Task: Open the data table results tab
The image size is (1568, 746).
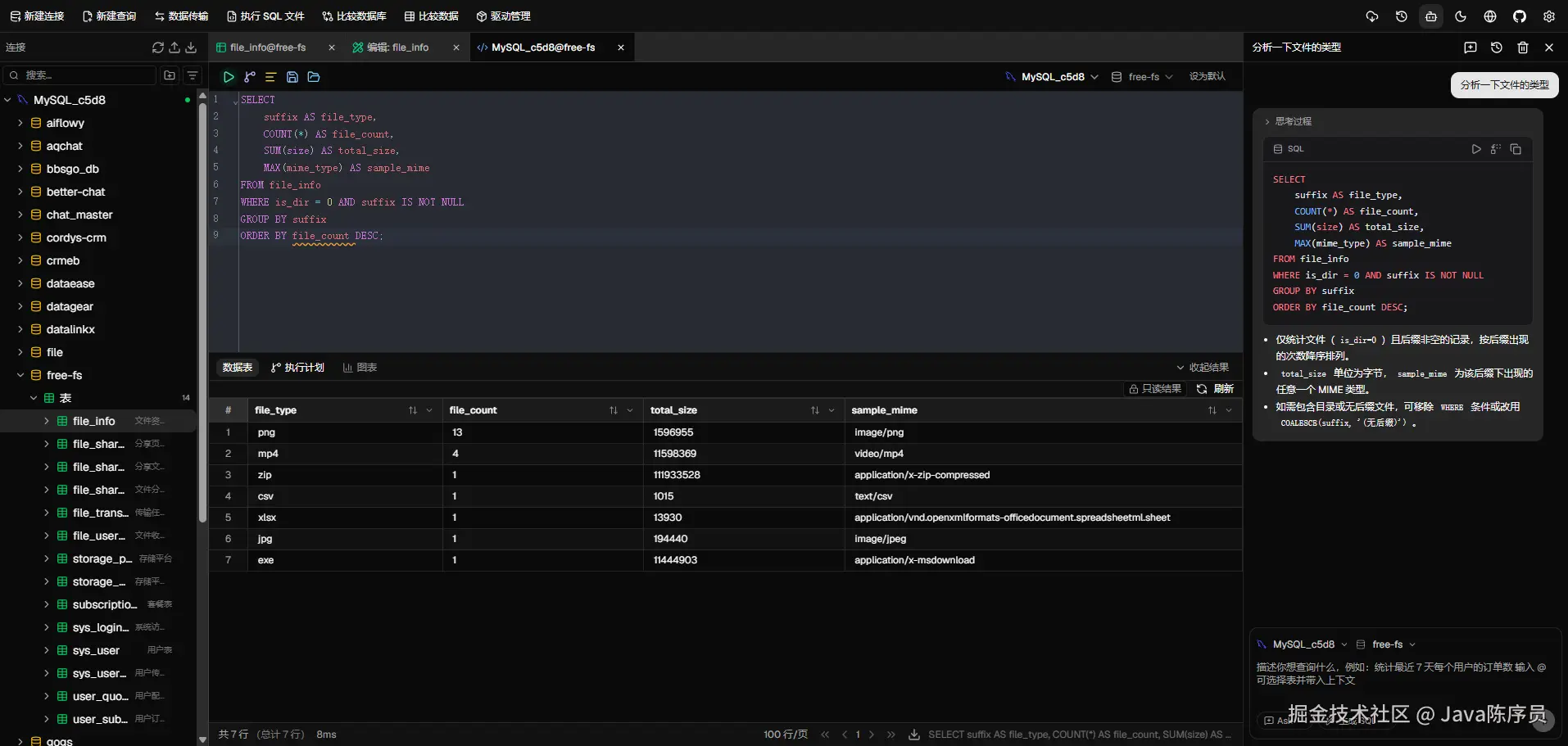Action: click(238, 368)
